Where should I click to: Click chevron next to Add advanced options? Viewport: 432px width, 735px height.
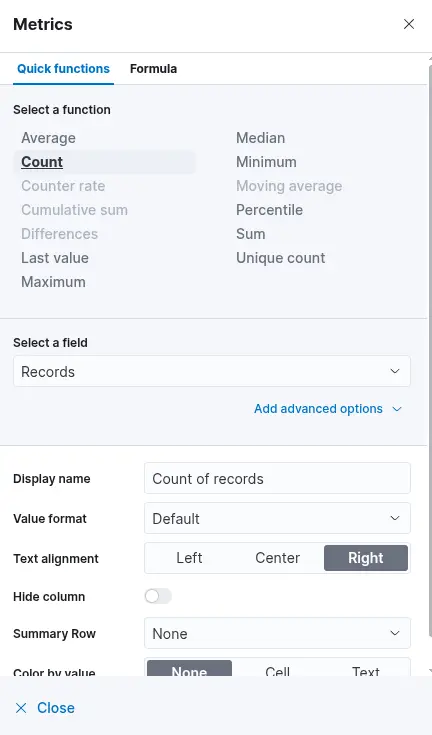tap(397, 409)
